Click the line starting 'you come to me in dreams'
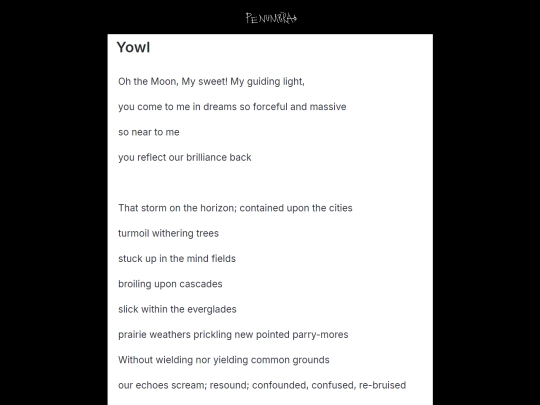 tap(232, 107)
